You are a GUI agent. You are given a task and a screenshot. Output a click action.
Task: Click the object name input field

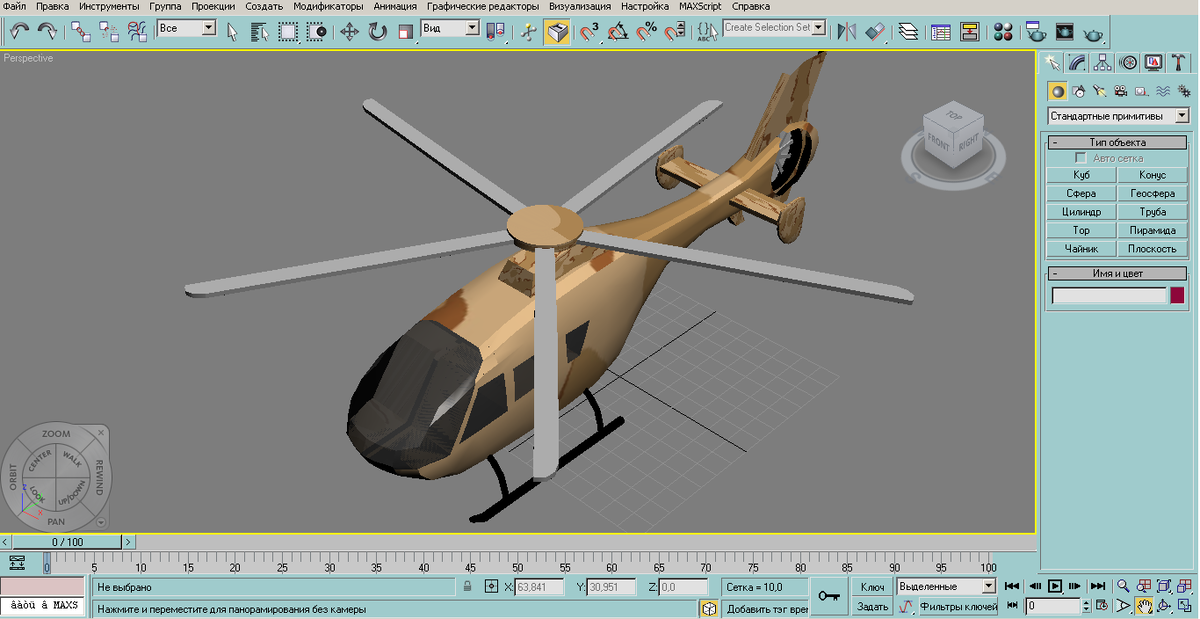pyautogui.click(x=1109, y=295)
